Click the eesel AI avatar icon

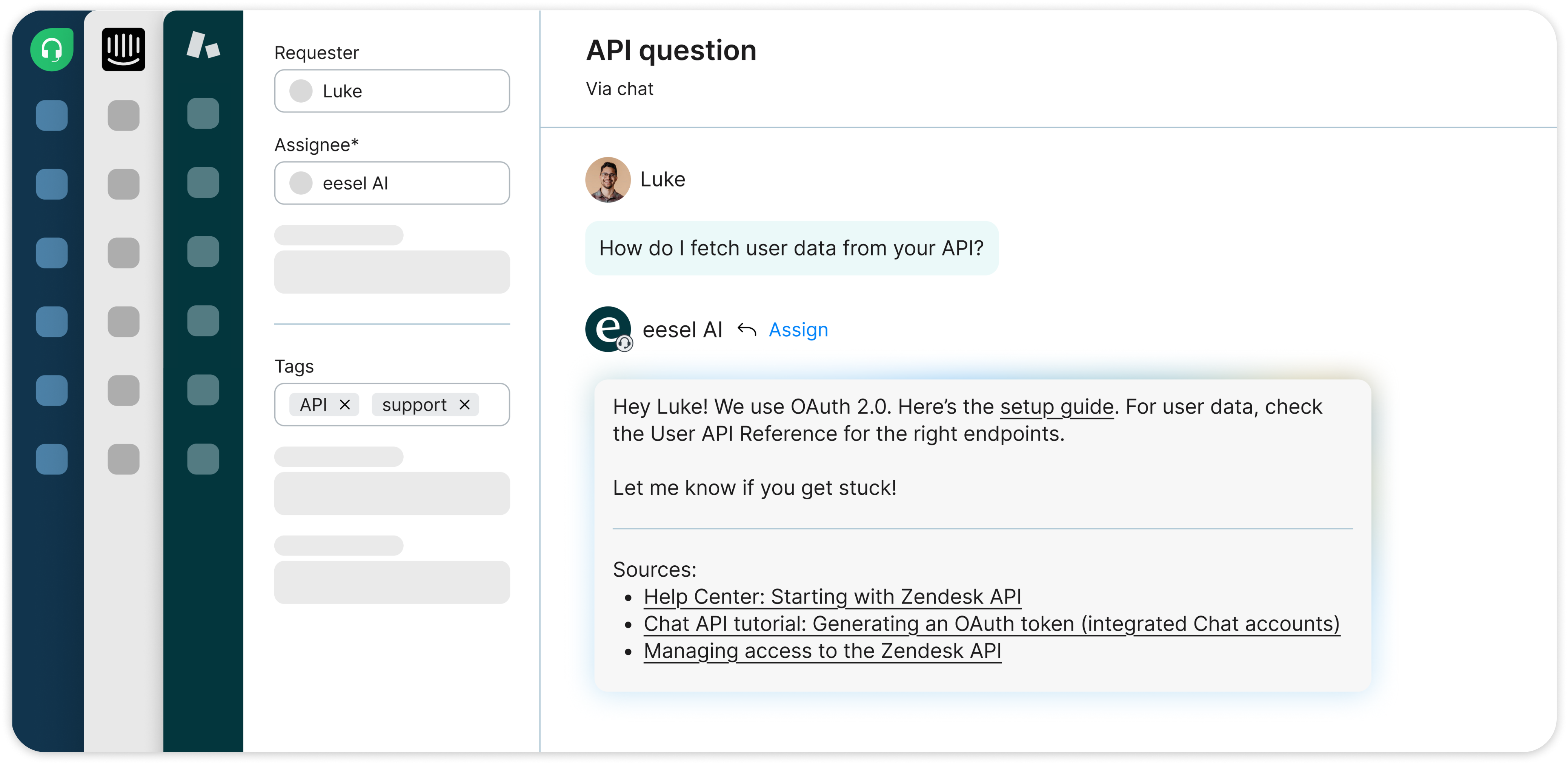click(x=607, y=329)
